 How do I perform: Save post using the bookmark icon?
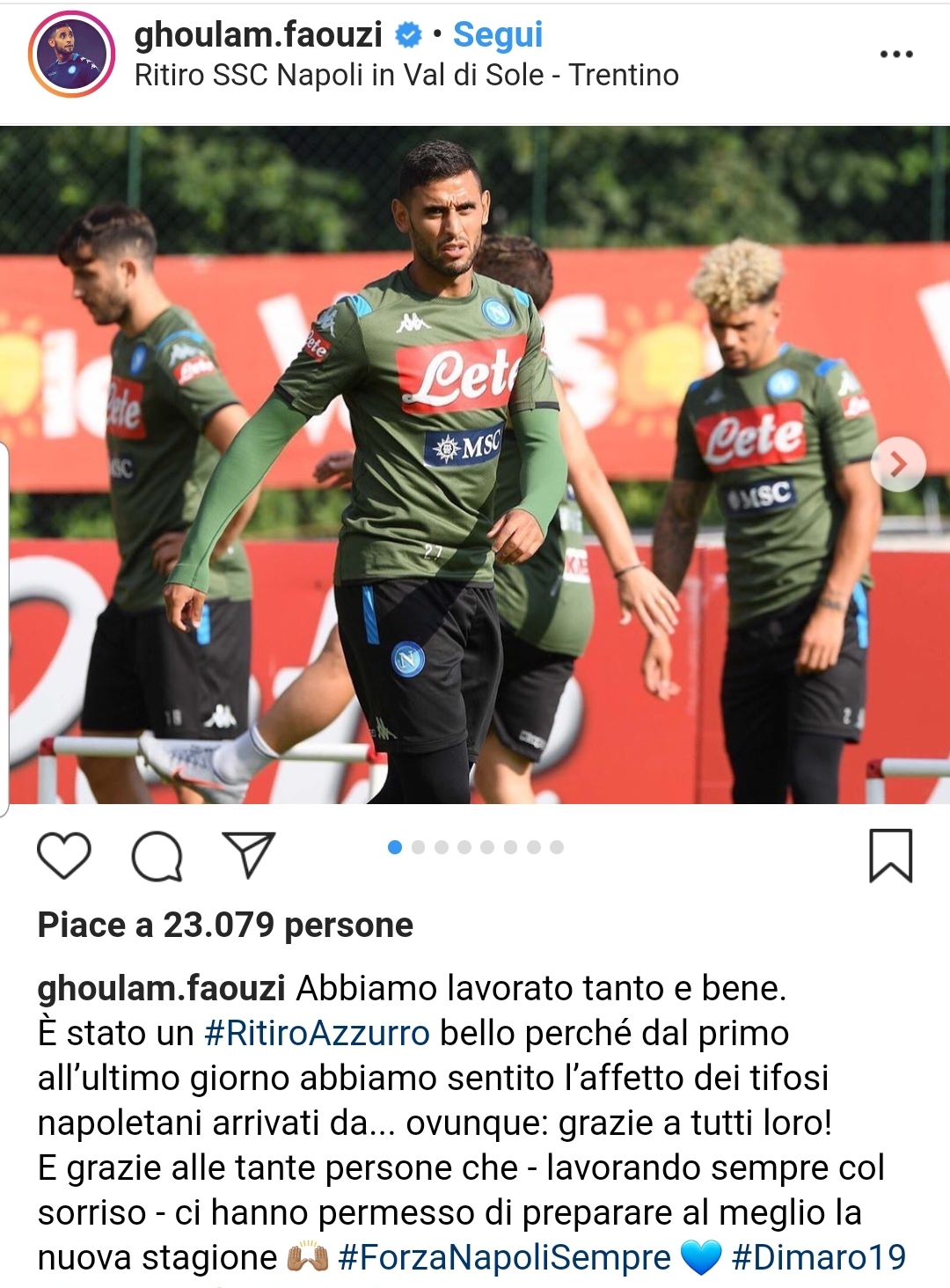pos(891,855)
